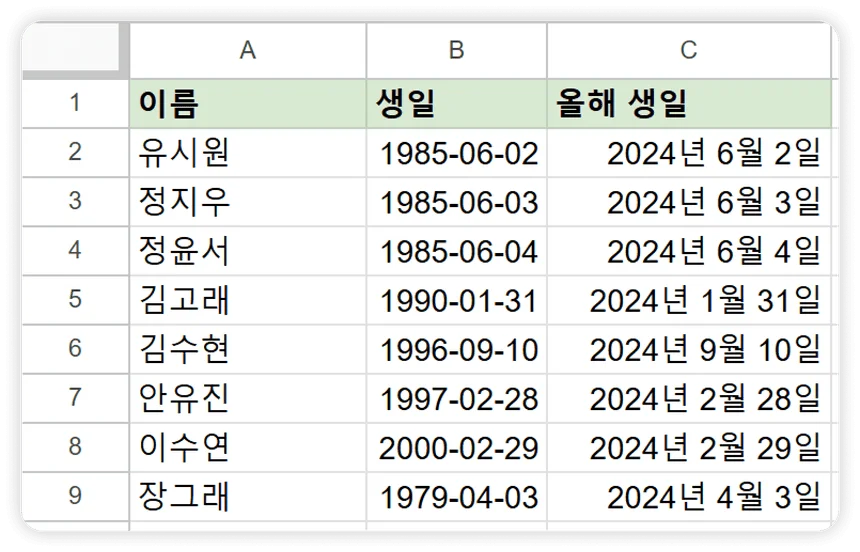Click the cell with 2000-02-29

point(456,446)
